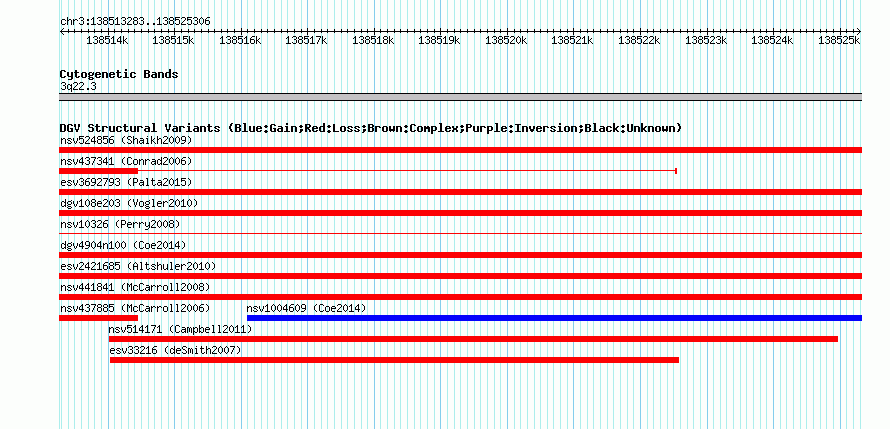Click the thick red nsv437341 segment

pyautogui.click(x=98, y=171)
